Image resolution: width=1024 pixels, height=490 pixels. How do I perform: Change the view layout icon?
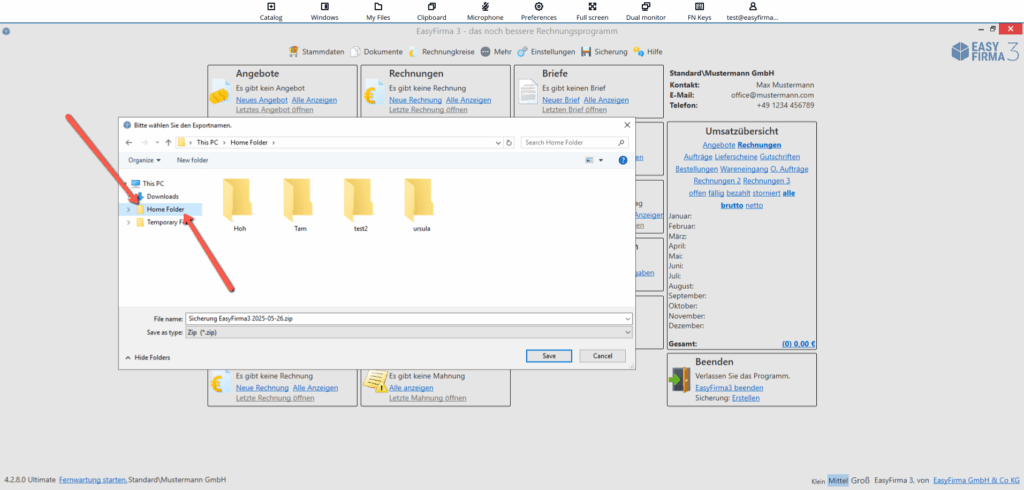589,160
